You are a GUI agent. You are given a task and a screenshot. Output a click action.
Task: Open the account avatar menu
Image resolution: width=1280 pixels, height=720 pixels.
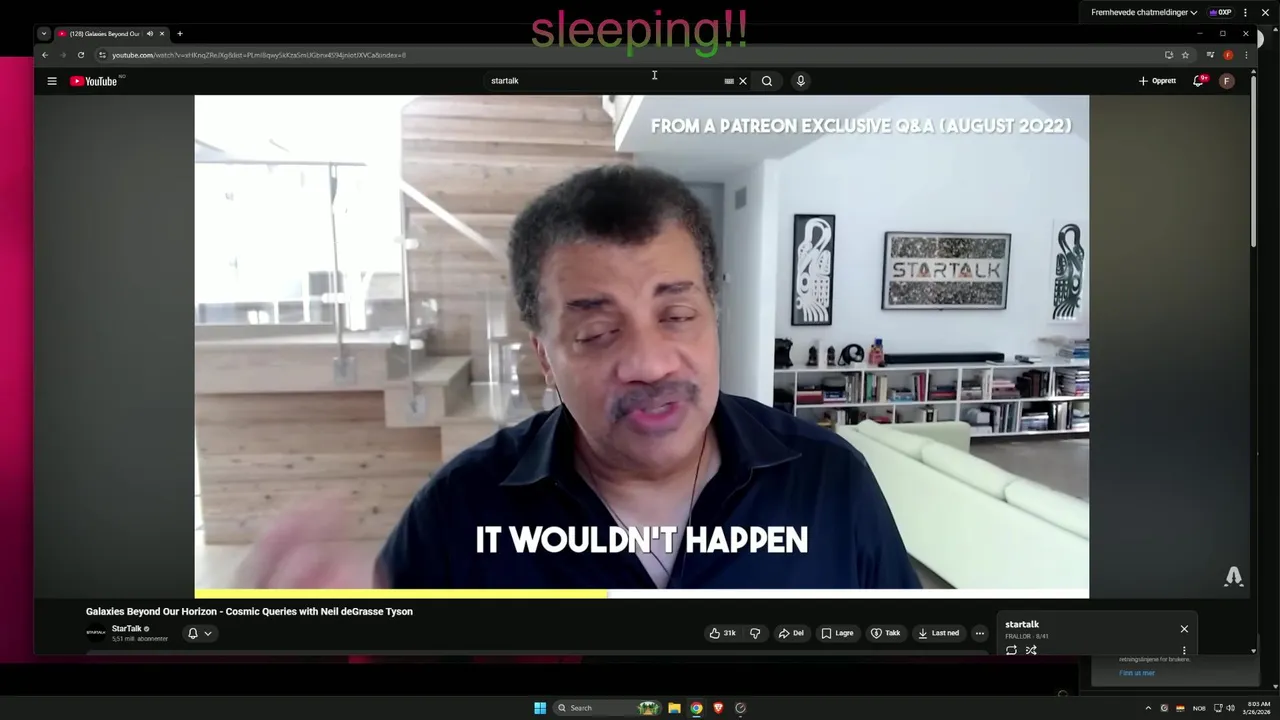point(1227,81)
